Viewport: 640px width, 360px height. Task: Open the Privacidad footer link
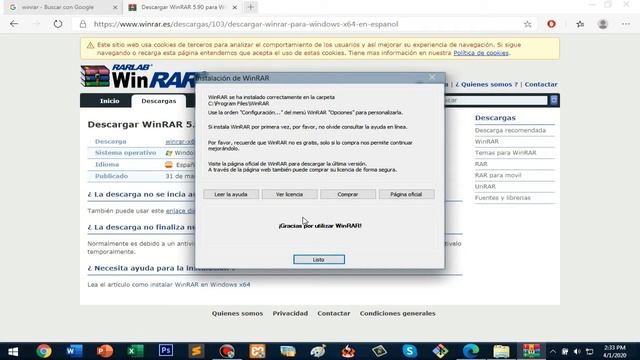pyautogui.click(x=290, y=313)
